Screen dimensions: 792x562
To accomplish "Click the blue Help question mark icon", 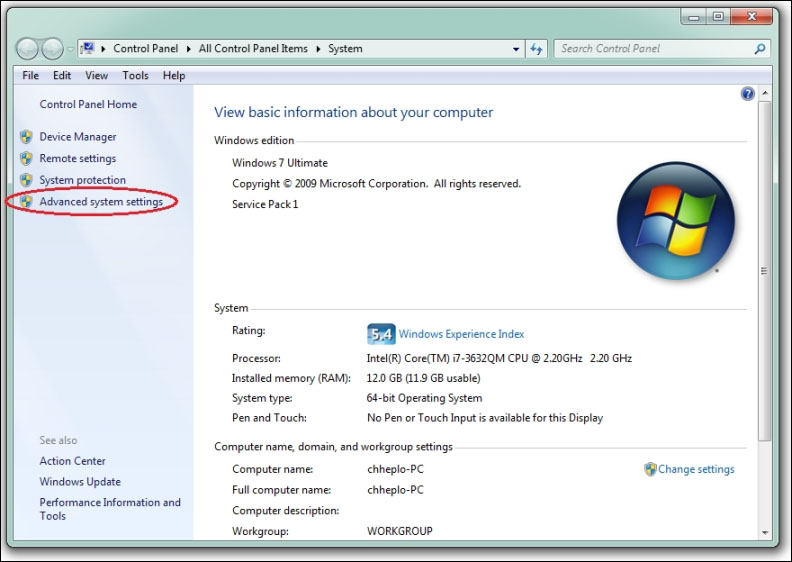I will (x=748, y=93).
